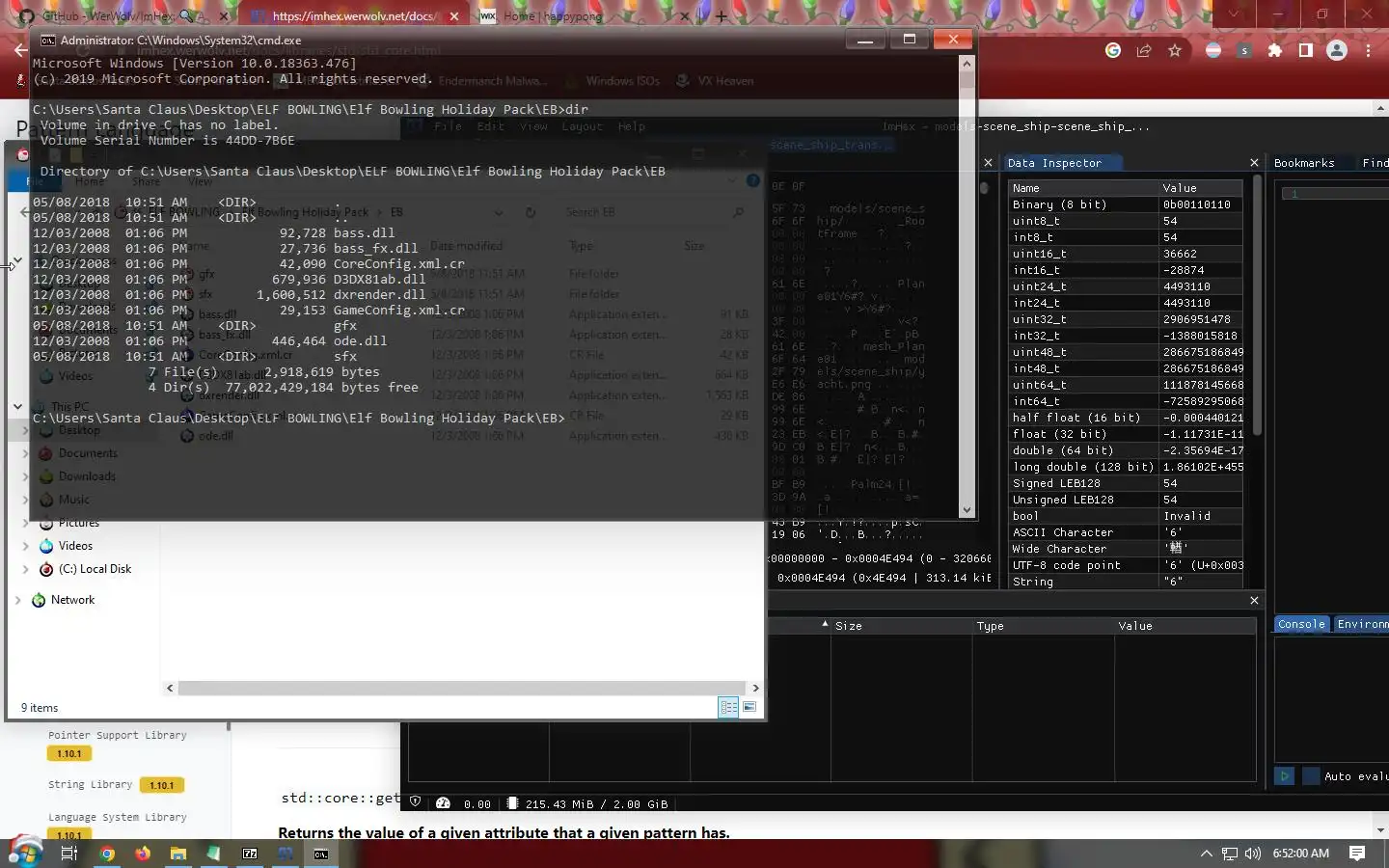Image resolution: width=1389 pixels, height=868 pixels.
Task: Open Chrome side panel icon
Action: 1306,50
